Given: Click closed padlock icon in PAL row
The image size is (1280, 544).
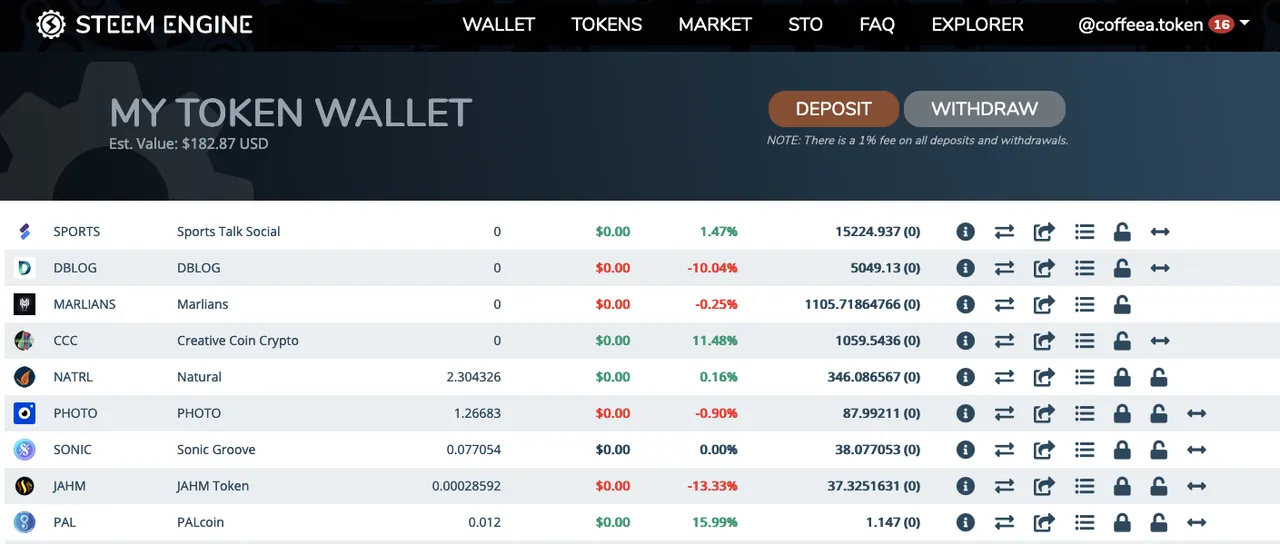Looking at the screenshot, I should (1122, 522).
